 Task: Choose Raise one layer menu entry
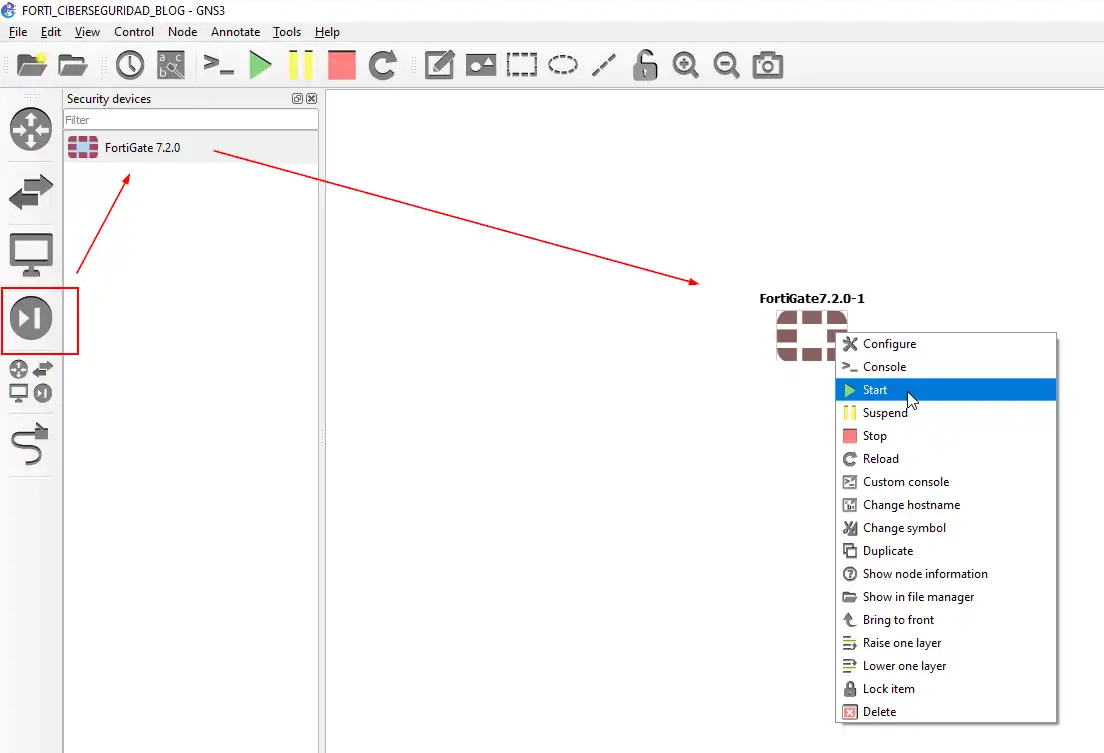[946, 643]
